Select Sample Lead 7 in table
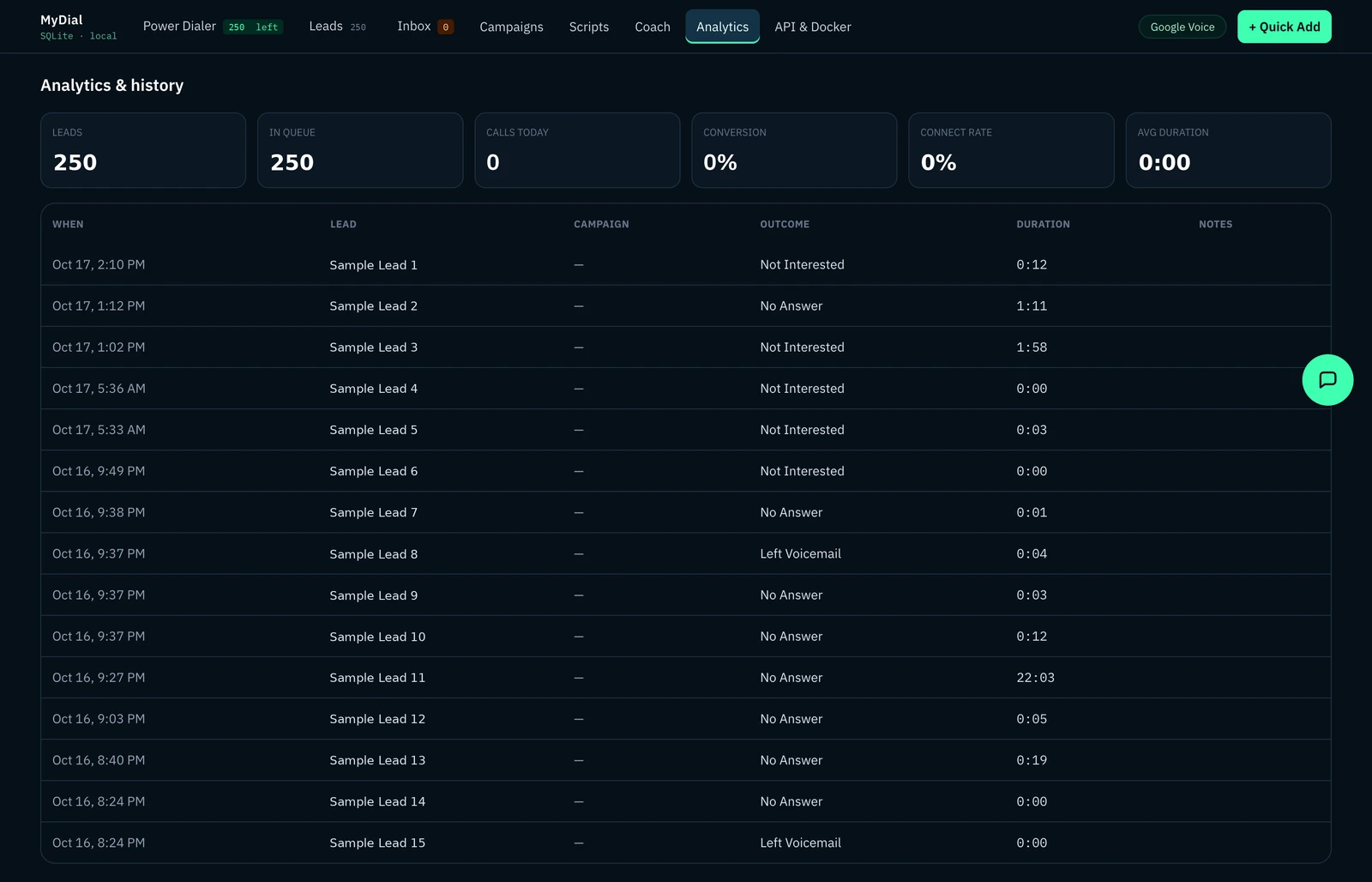 (373, 512)
